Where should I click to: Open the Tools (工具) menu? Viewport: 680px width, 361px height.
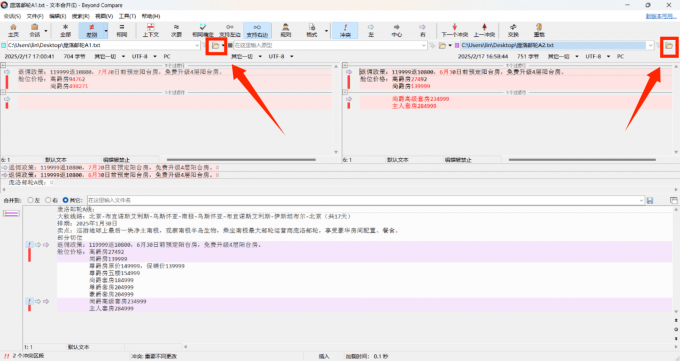127,16
